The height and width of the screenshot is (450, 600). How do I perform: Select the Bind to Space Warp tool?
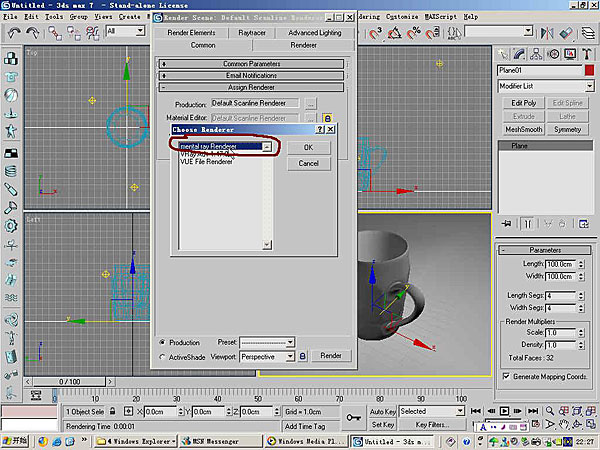[92, 33]
